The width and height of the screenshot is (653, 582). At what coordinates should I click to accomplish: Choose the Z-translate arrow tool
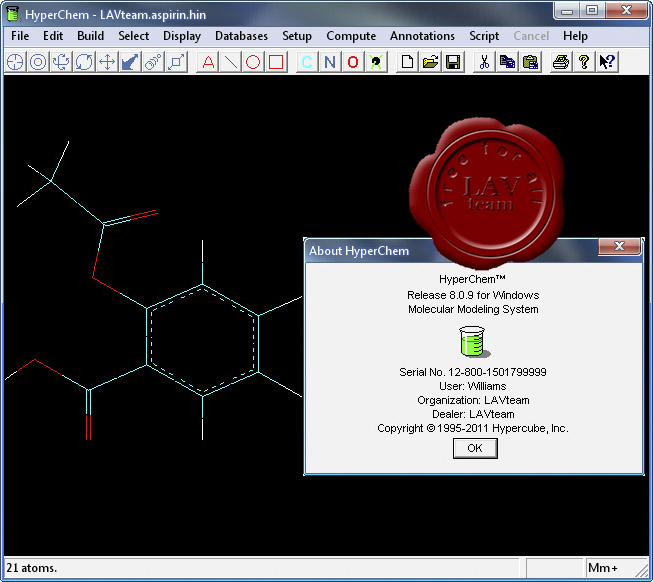[130, 62]
